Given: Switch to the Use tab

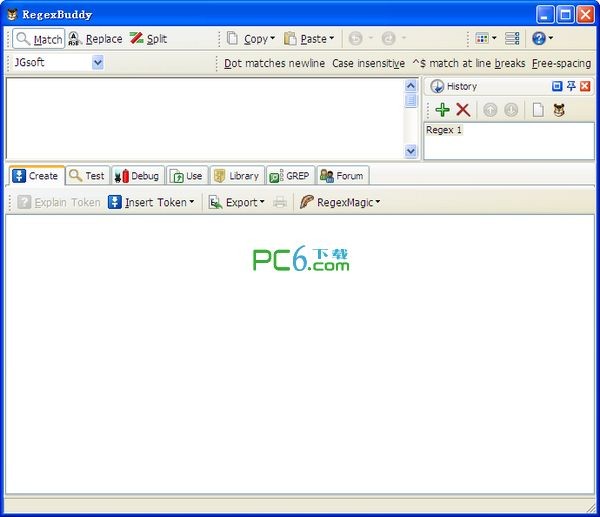Looking at the screenshot, I should (187, 176).
